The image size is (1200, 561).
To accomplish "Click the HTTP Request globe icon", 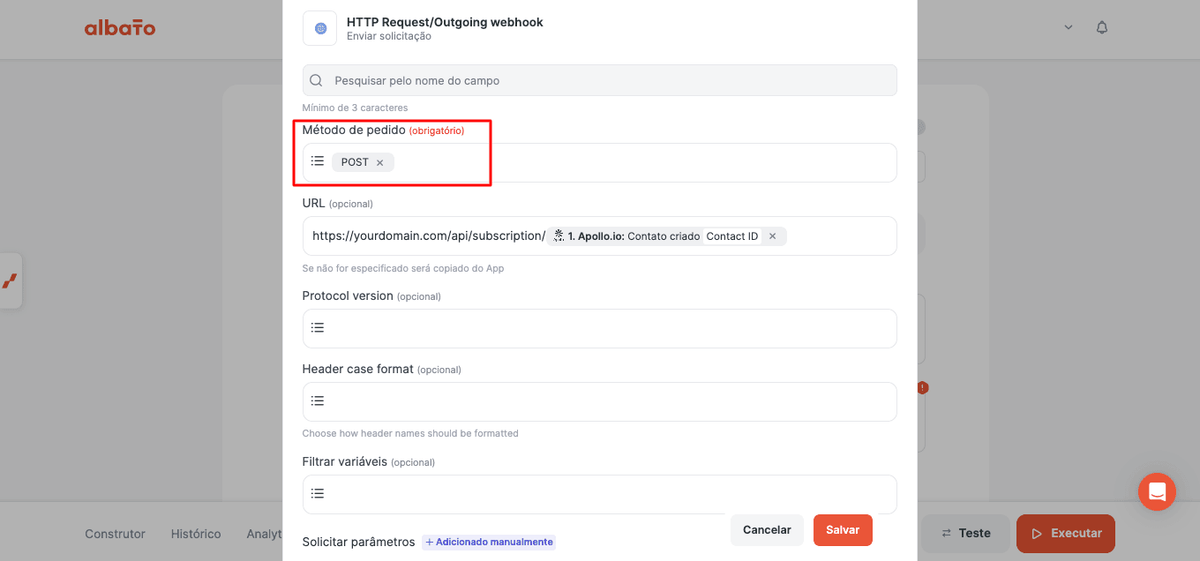I will point(320,28).
